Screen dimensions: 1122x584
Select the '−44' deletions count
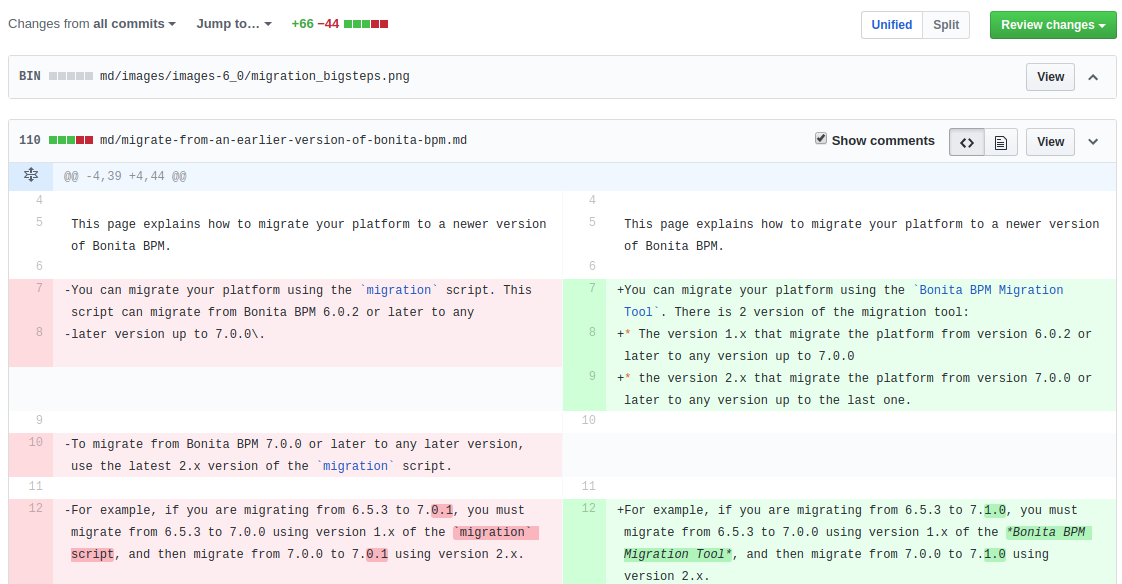(328, 24)
